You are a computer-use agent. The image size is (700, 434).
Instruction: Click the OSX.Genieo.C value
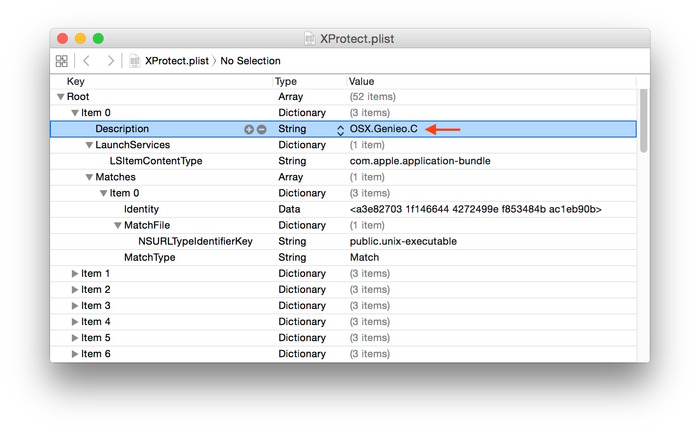click(383, 129)
